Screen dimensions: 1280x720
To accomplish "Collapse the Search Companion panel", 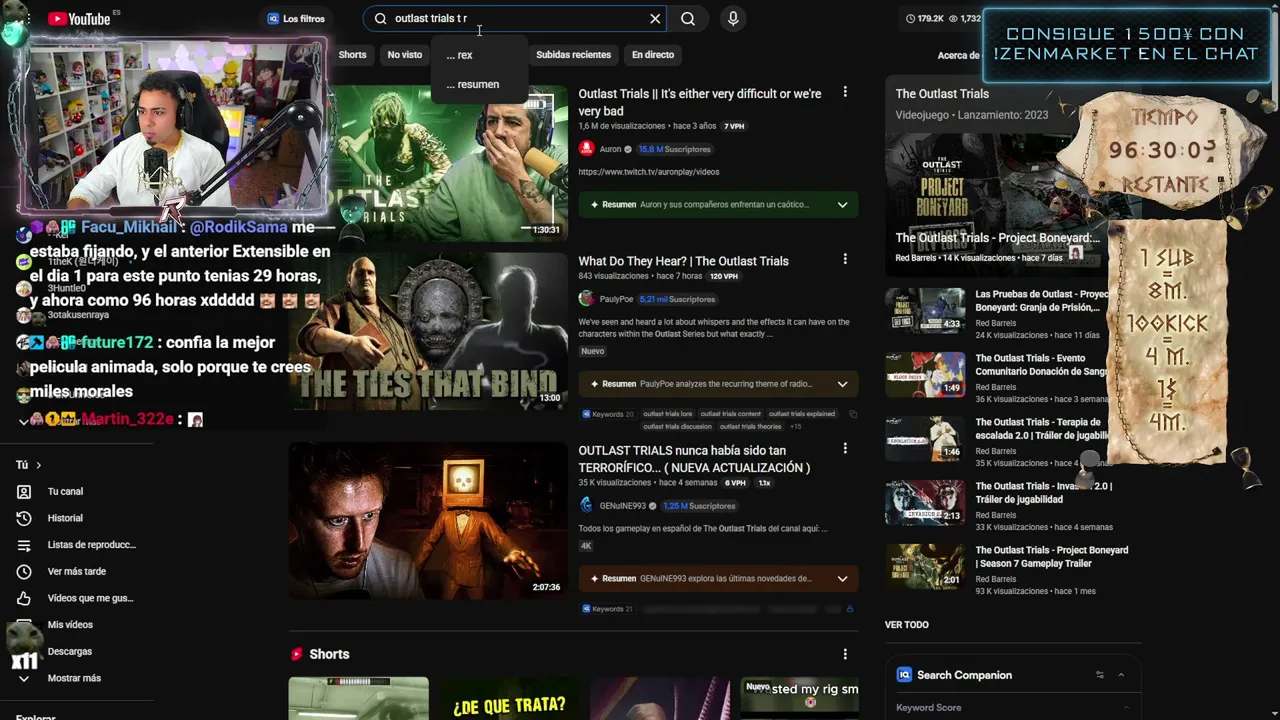I will (x=1121, y=675).
